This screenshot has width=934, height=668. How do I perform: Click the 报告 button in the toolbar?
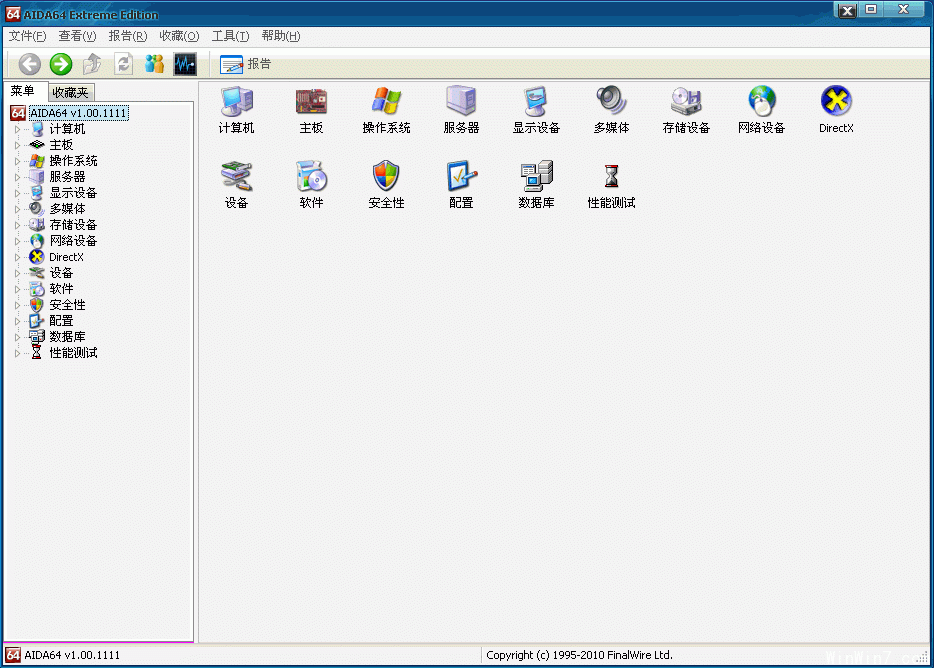246,64
